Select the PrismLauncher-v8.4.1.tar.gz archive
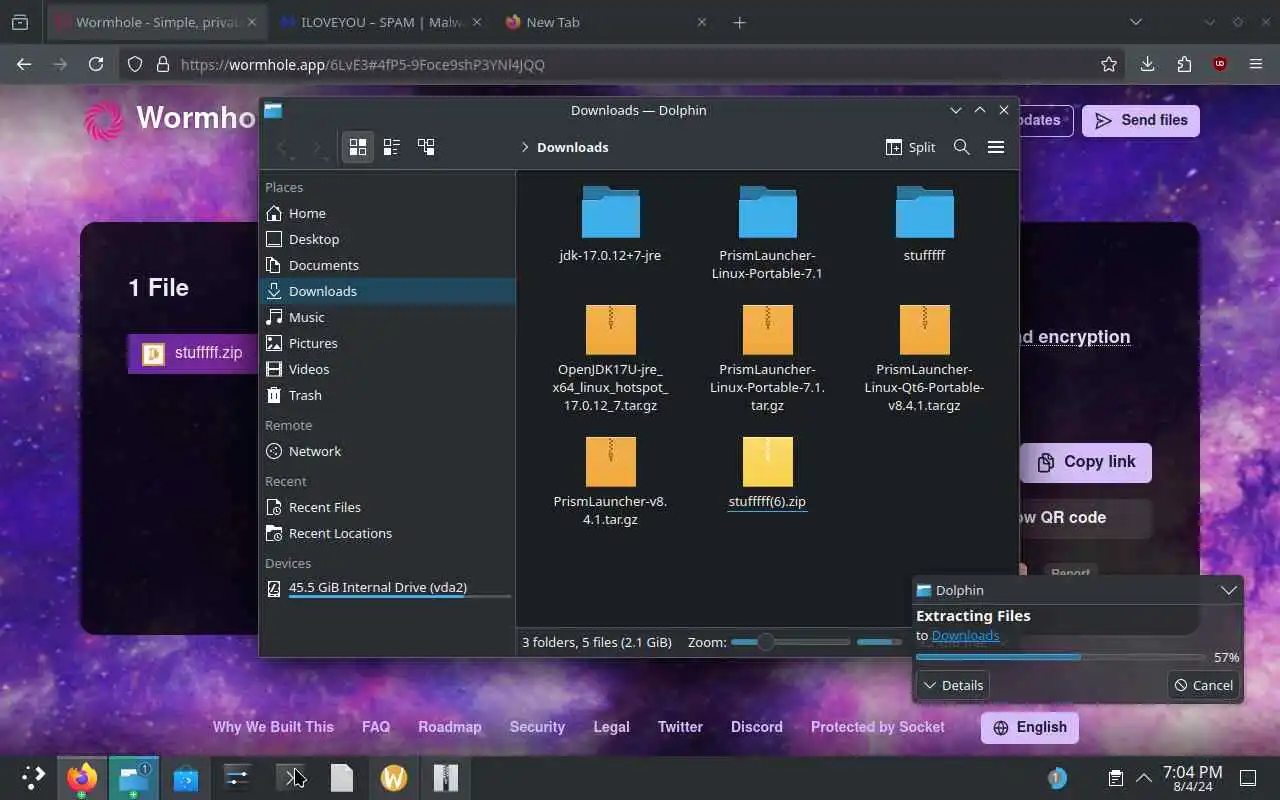 pos(610,482)
